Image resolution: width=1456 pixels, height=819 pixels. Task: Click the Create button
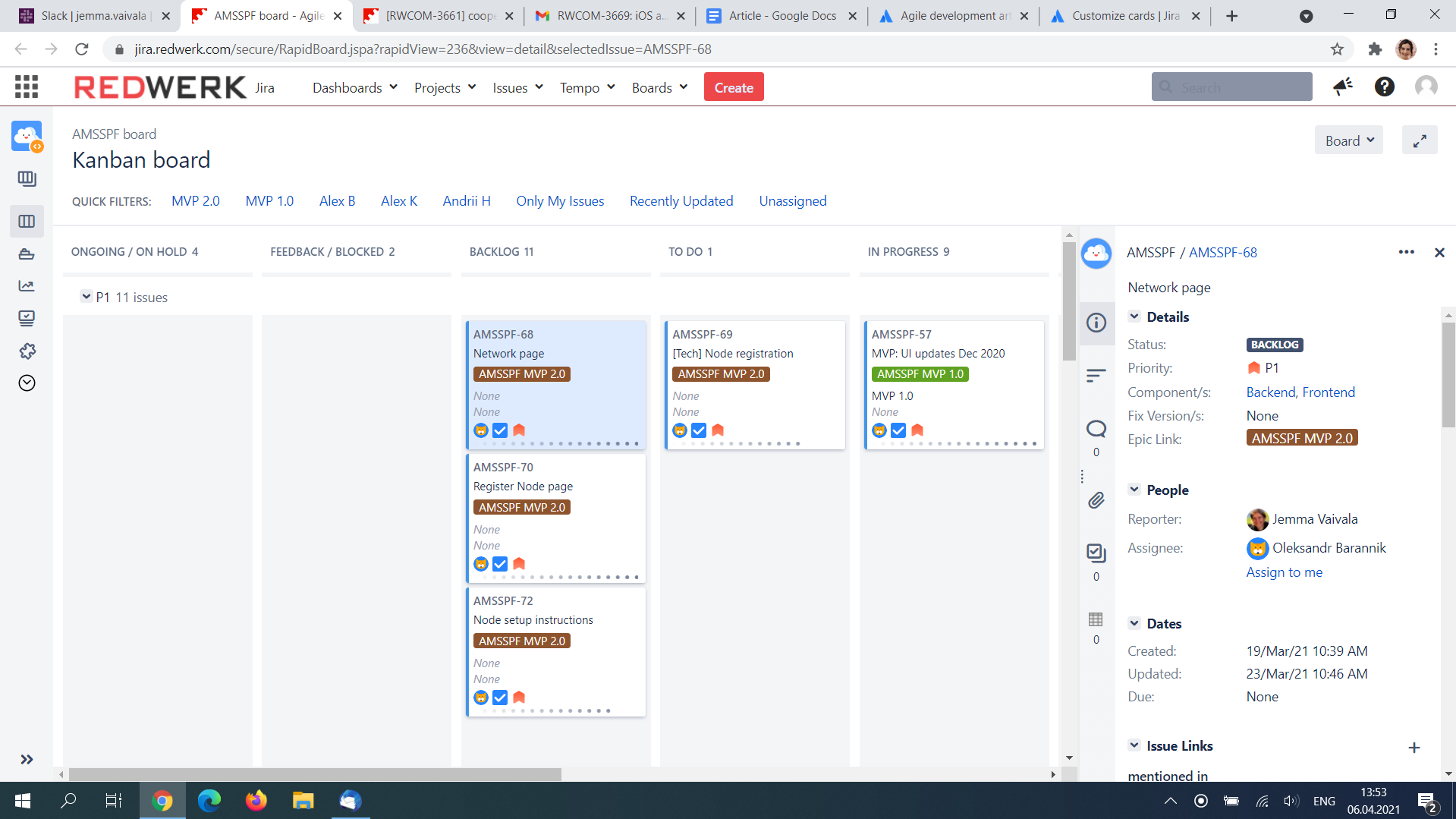734,87
